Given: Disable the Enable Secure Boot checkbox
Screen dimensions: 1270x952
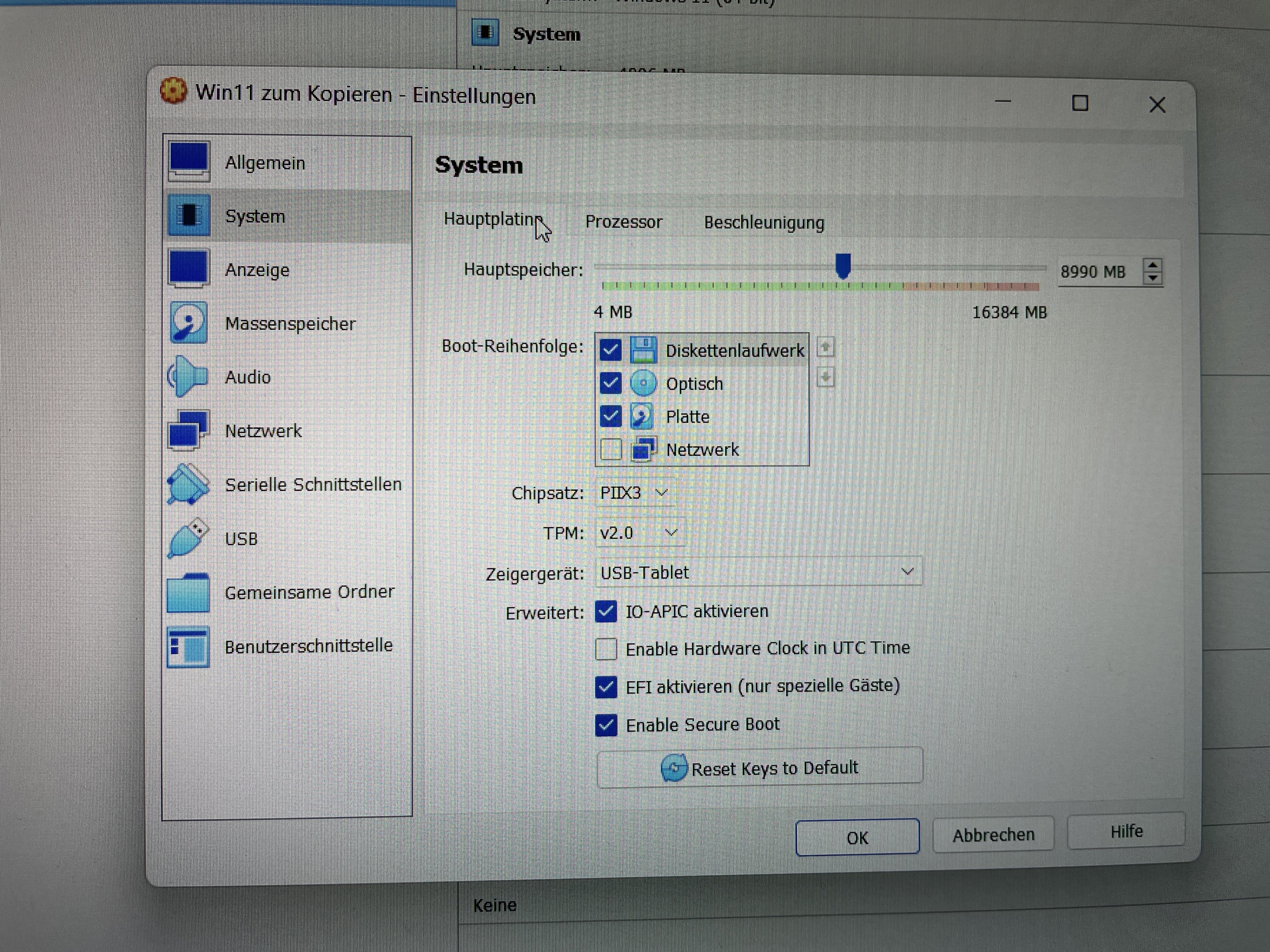Looking at the screenshot, I should [x=606, y=725].
